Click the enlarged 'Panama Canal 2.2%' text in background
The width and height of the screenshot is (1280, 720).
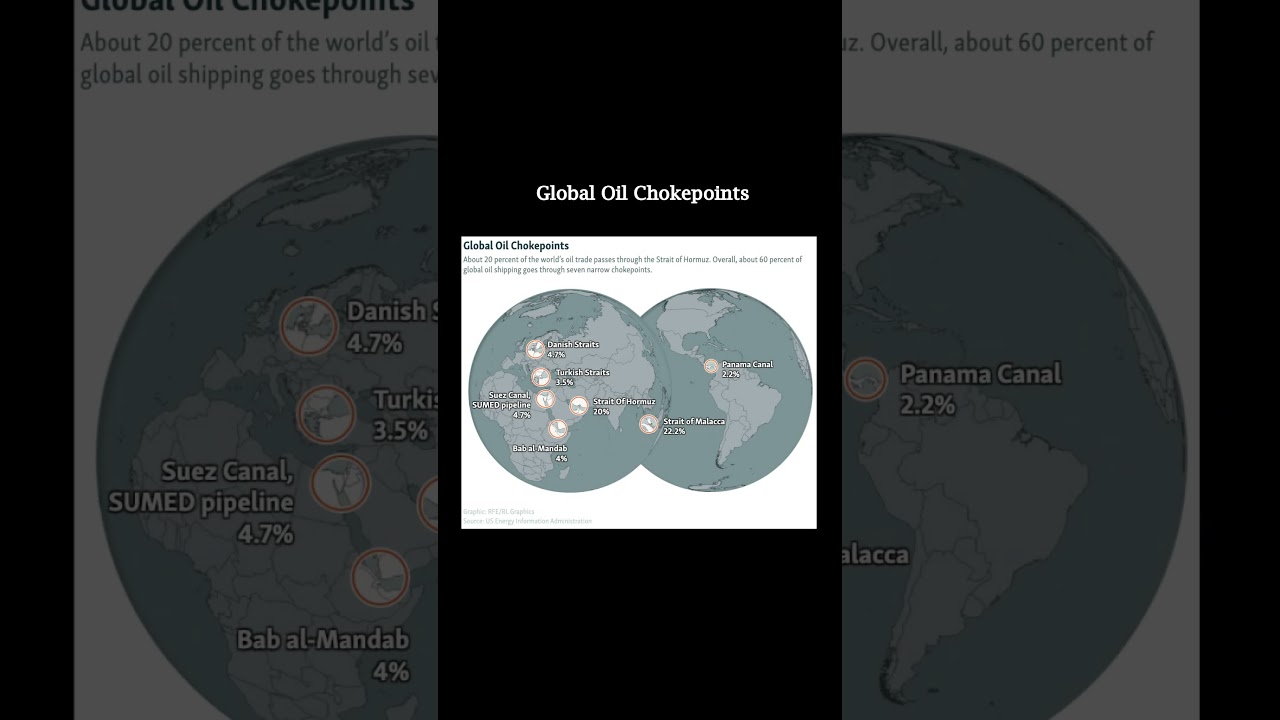(981, 389)
